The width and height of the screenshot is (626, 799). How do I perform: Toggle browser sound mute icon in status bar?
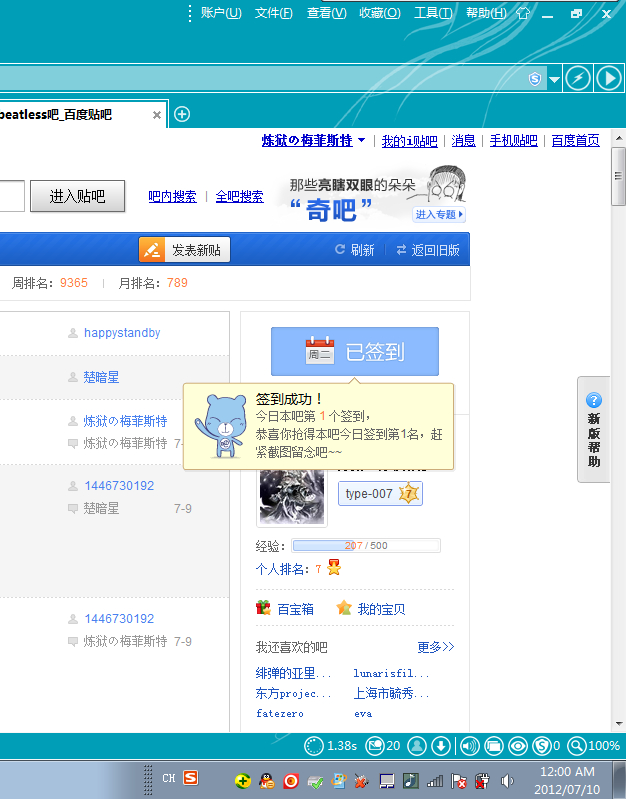click(469, 746)
